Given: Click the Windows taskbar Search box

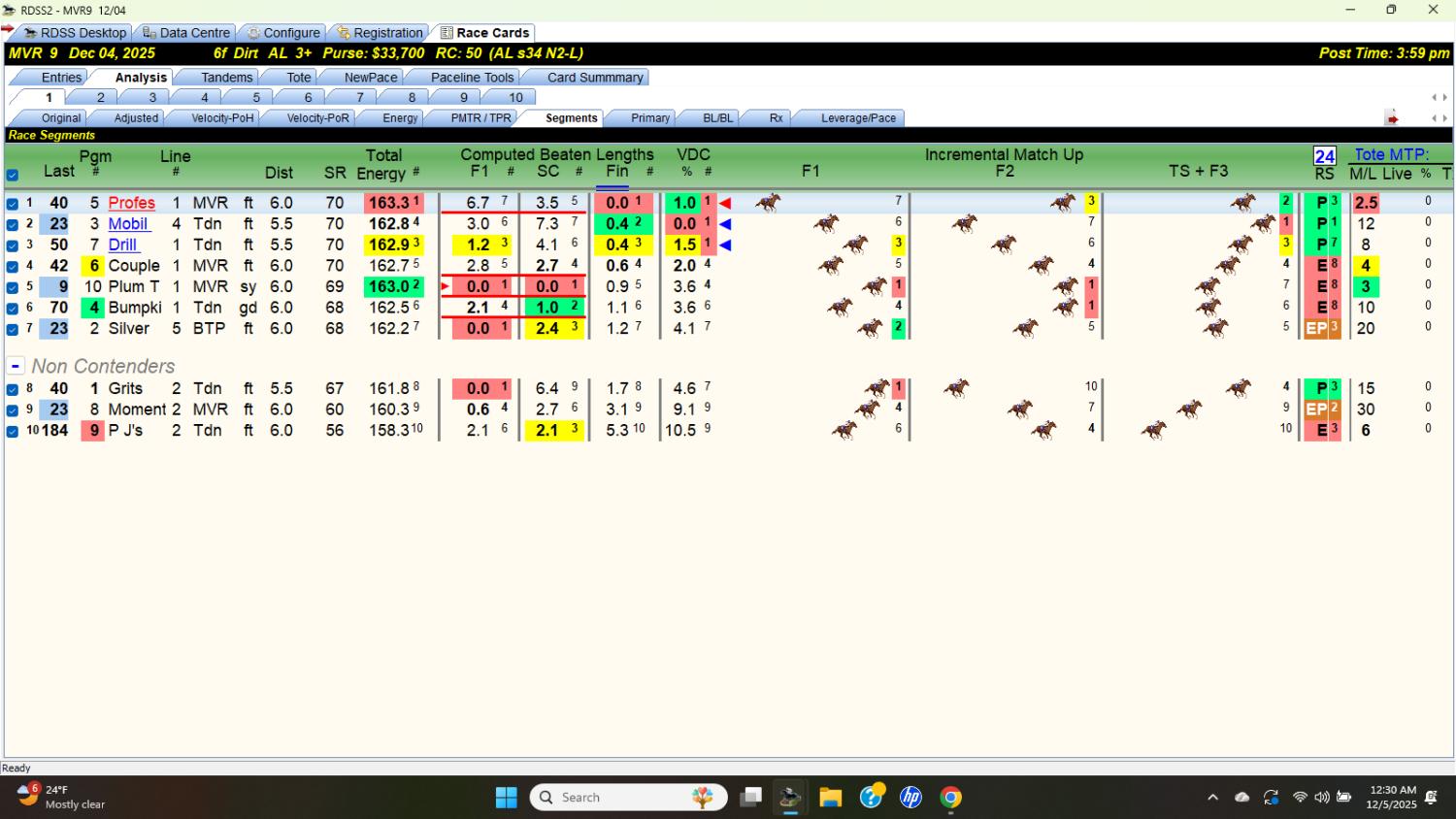Looking at the screenshot, I should (x=629, y=798).
